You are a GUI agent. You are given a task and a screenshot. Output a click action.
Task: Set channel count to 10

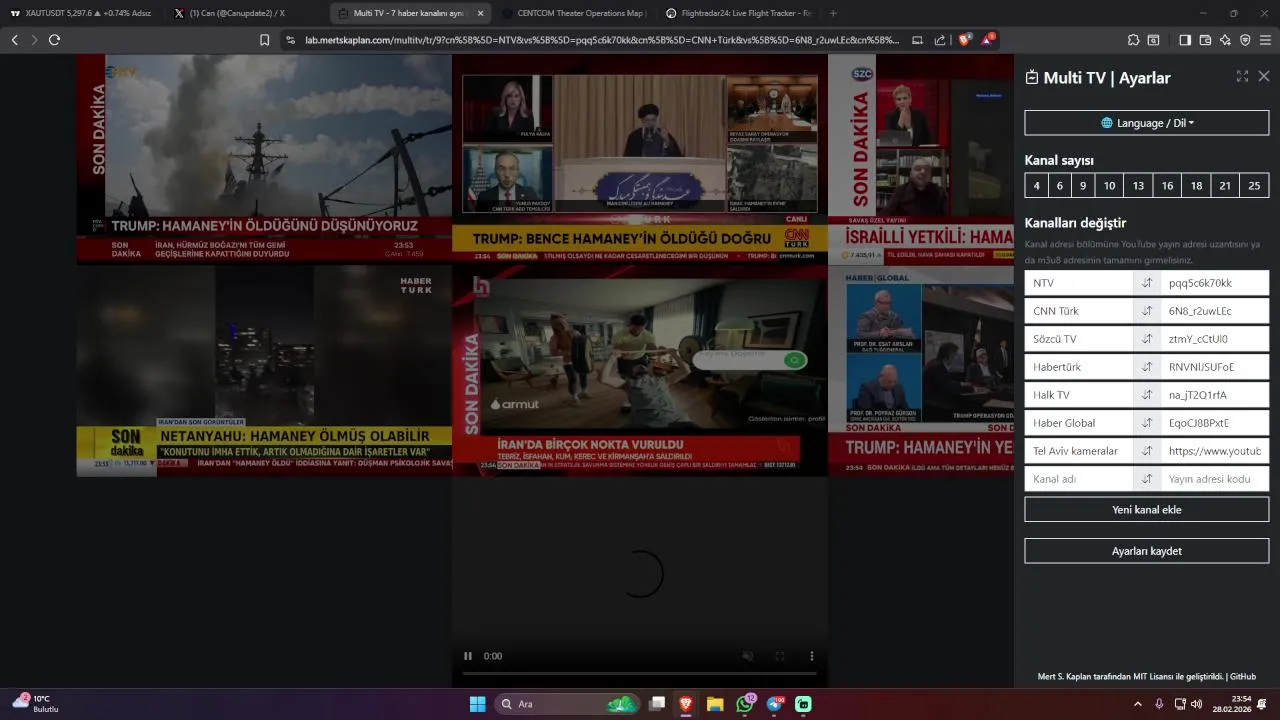point(1109,186)
